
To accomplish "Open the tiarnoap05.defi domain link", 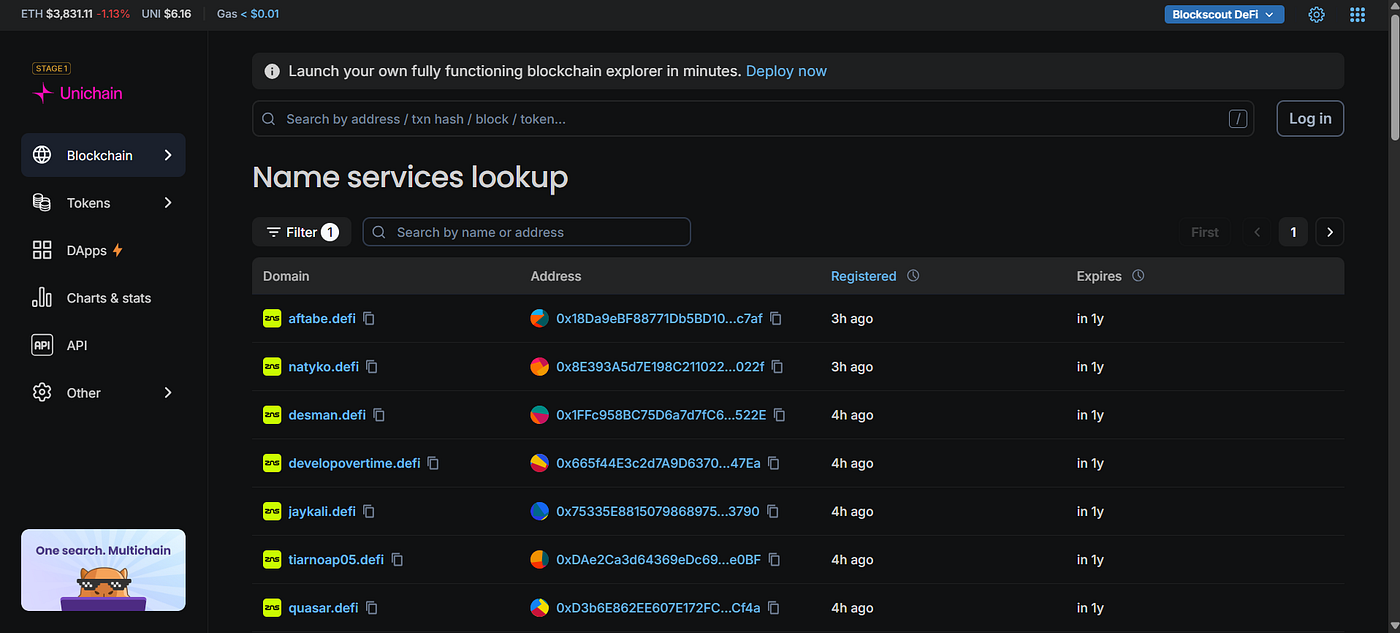I will [336, 559].
